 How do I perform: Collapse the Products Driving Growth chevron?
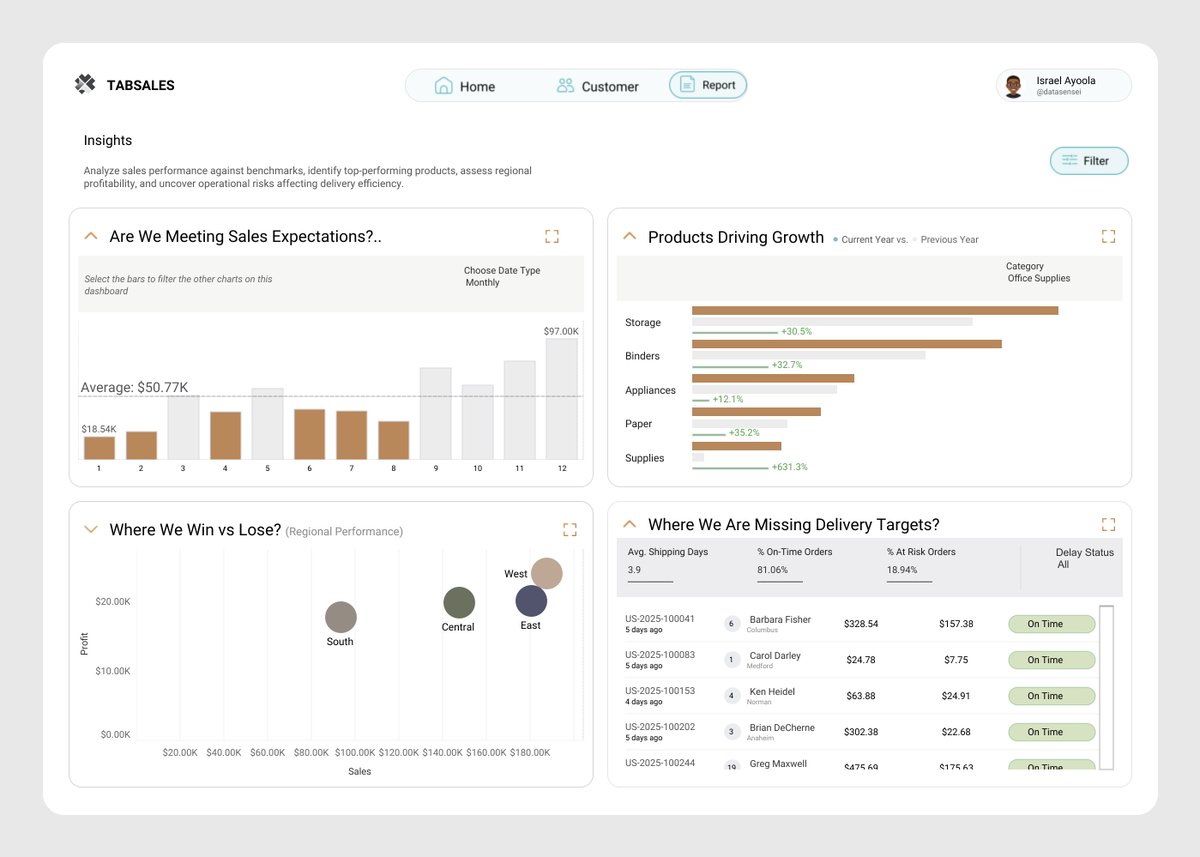point(630,236)
